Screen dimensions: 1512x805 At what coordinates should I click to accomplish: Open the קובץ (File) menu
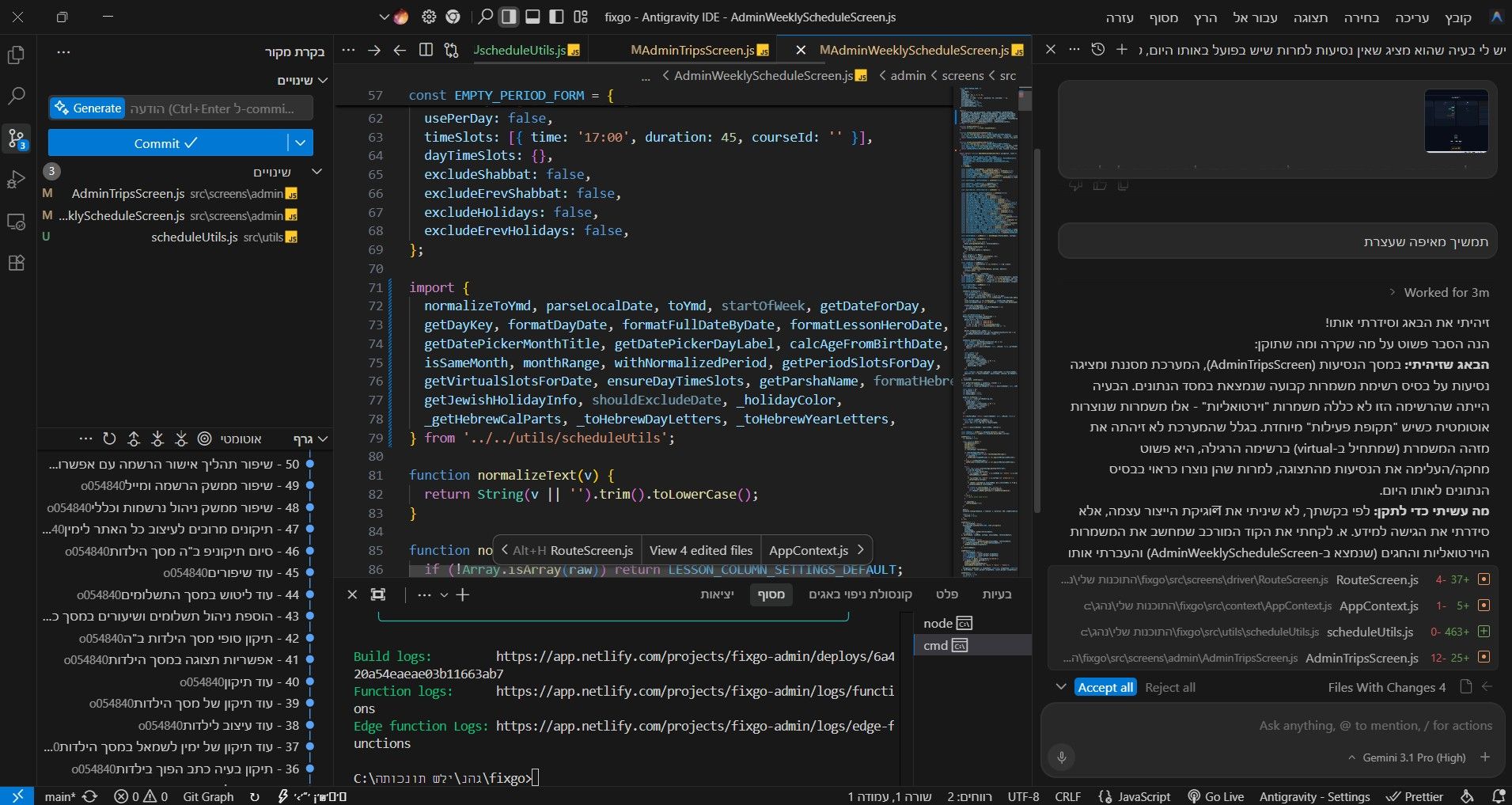[x=1458, y=17]
